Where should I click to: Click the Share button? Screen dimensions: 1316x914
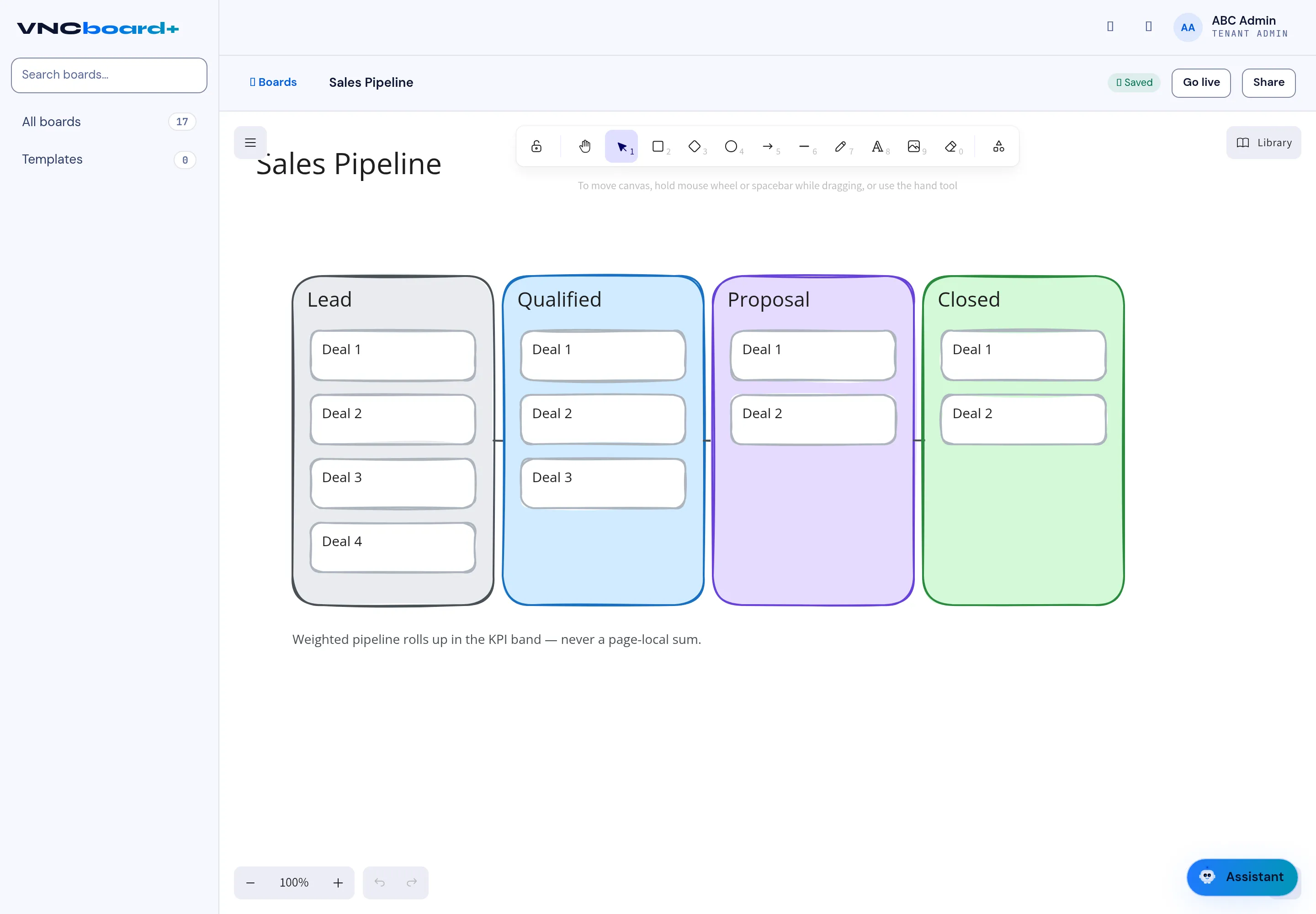point(1268,82)
